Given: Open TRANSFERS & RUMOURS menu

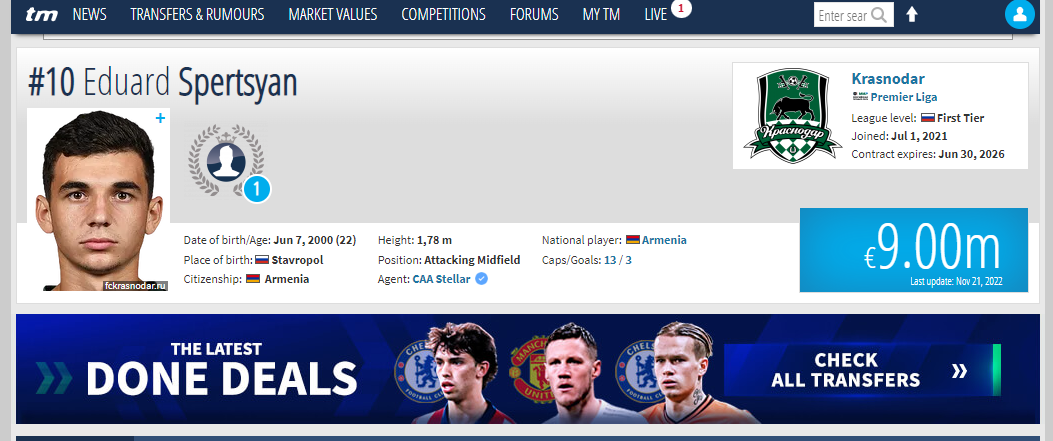Looking at the screenshot, I should point(197,14).
